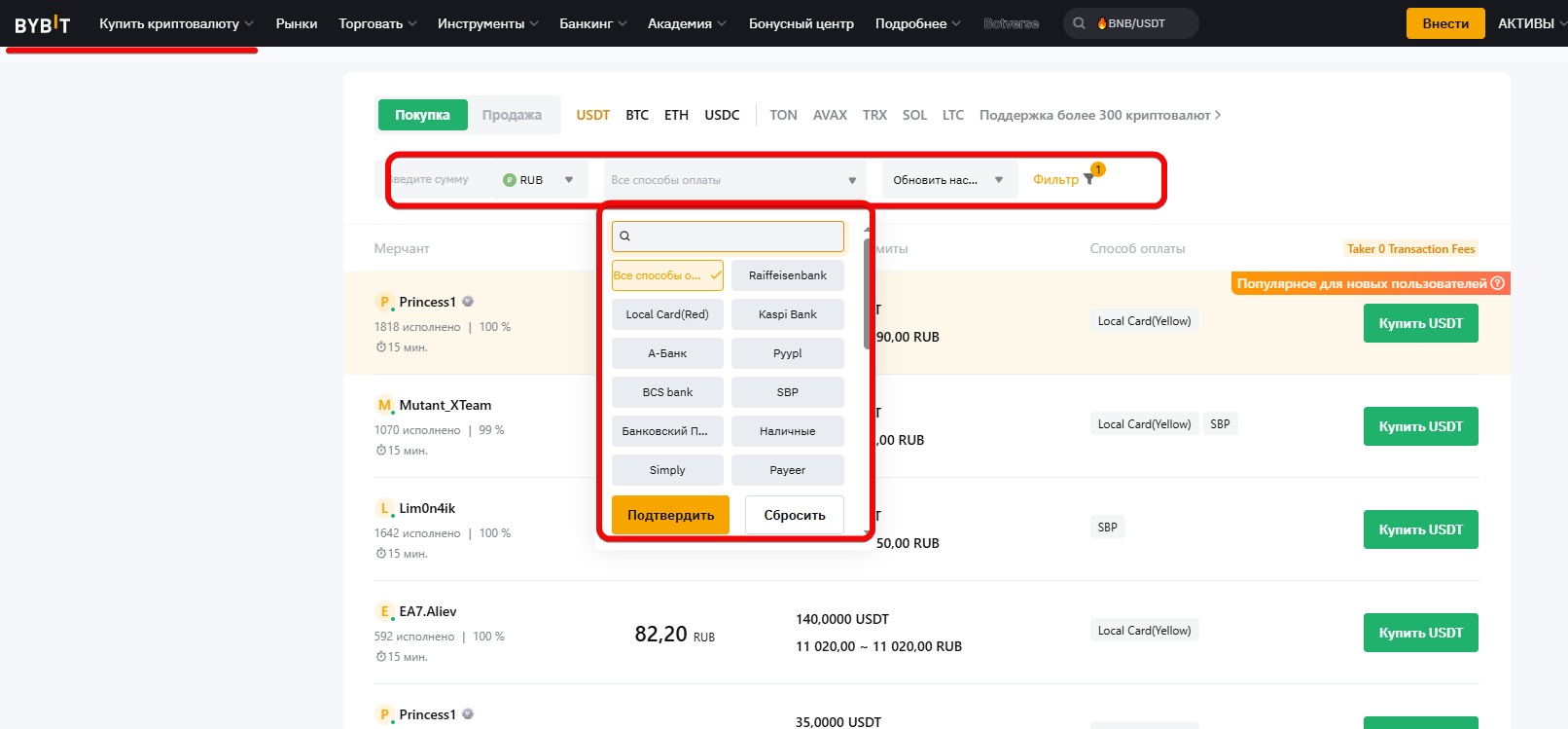Viewport: 1568px width, 729px height.
Task: Select the Наличные payment option
Action: click(788, 431)
